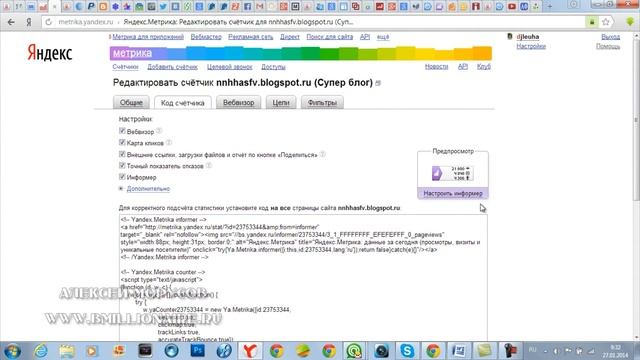This screenshot has width=640, height=360.
Task: Click the Yandex logo
Action: 50,53
